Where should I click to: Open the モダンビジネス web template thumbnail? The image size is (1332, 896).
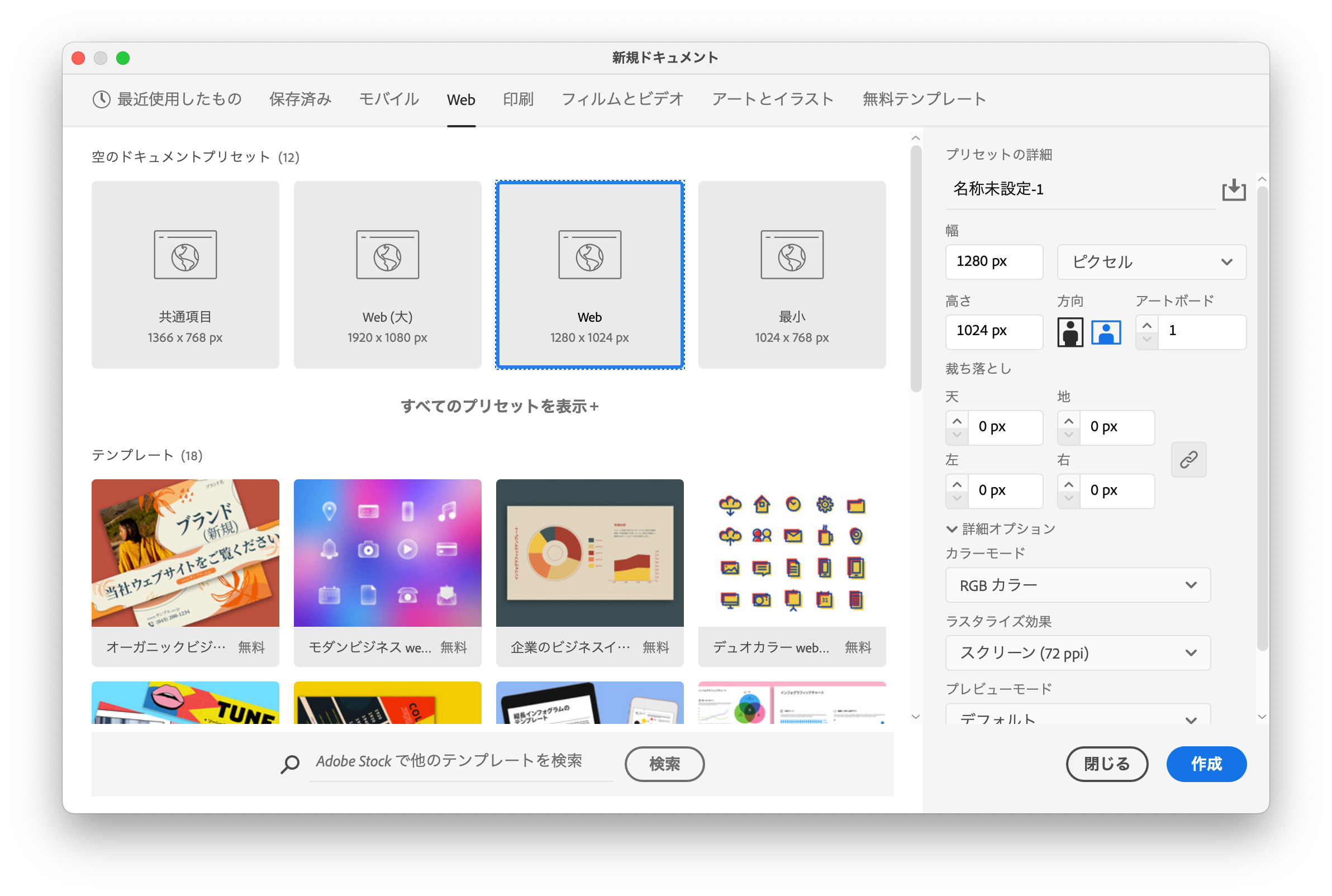tap(387, 553)
